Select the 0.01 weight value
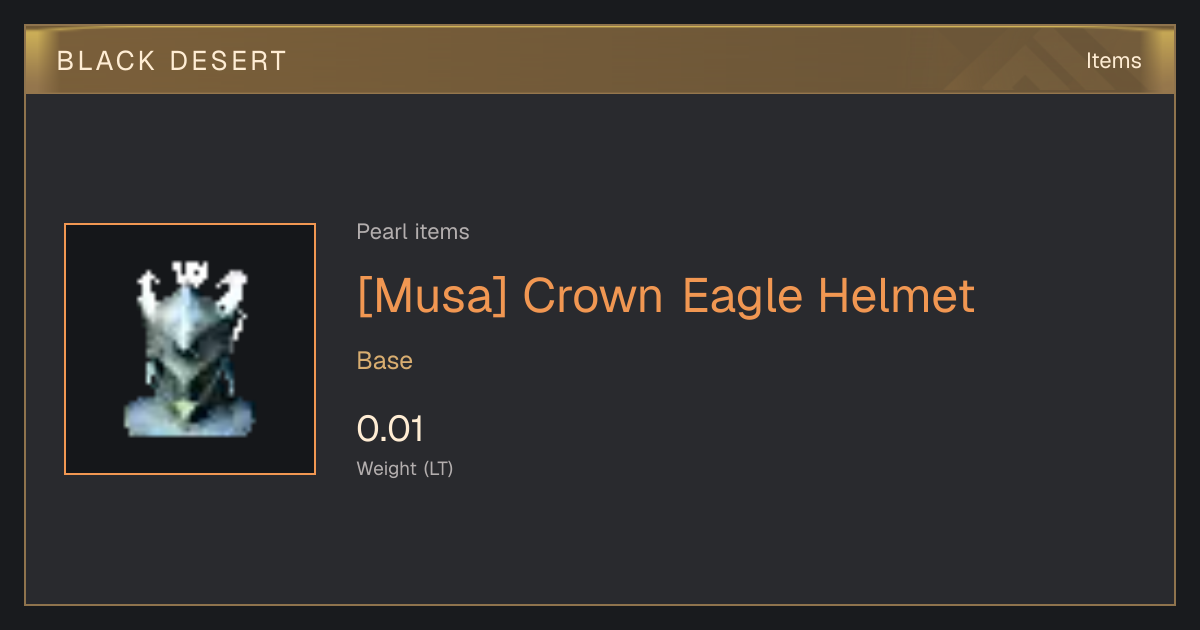 click(391, 429)
